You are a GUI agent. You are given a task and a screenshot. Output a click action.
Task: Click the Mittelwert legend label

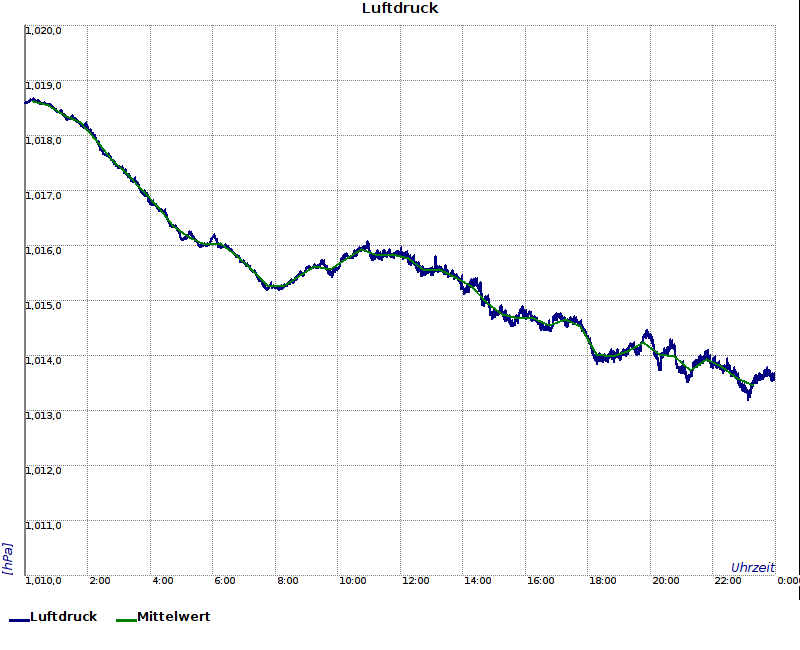173,616
